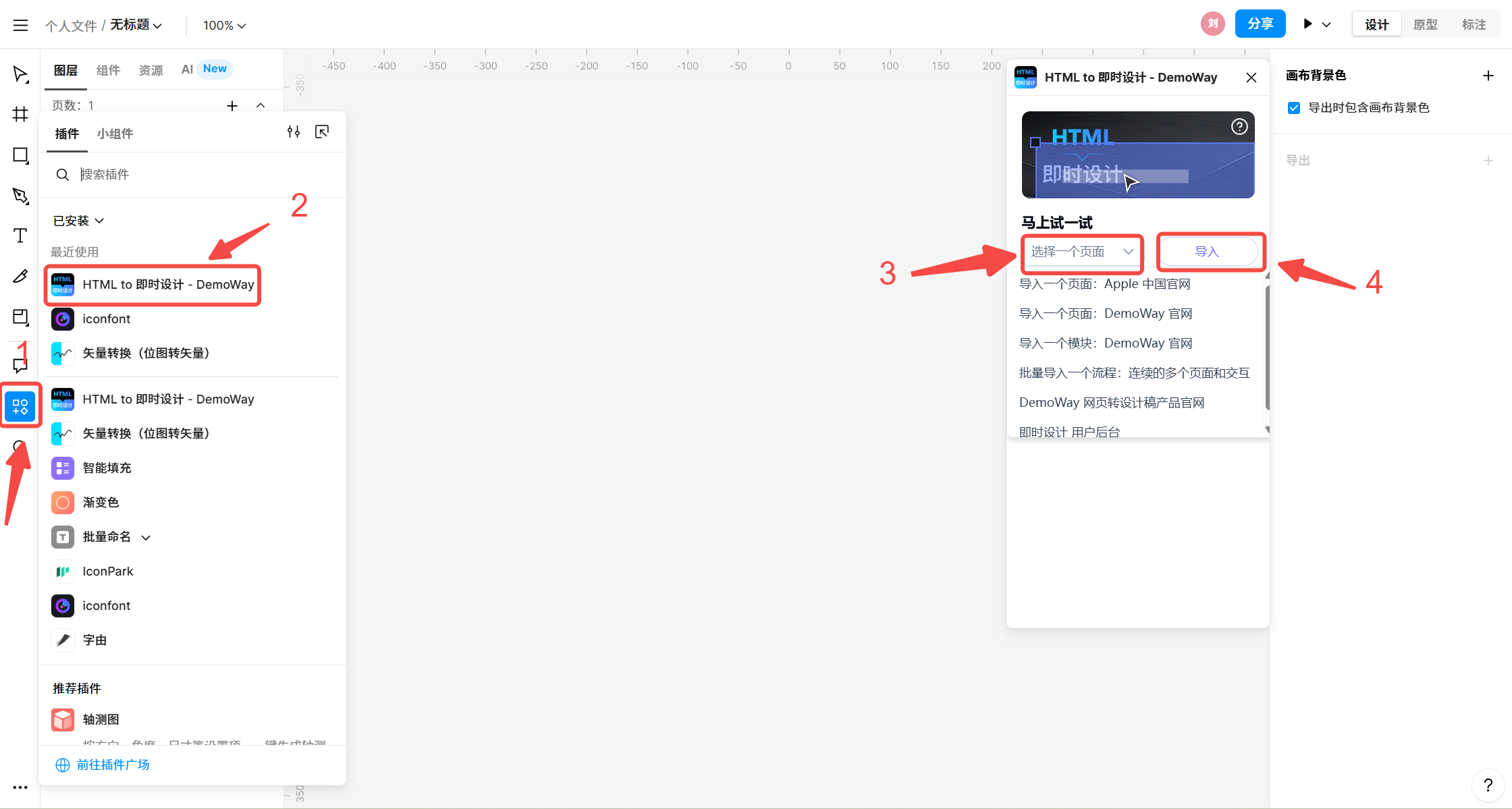Go to 前往插件广场 link

[103, 765]
